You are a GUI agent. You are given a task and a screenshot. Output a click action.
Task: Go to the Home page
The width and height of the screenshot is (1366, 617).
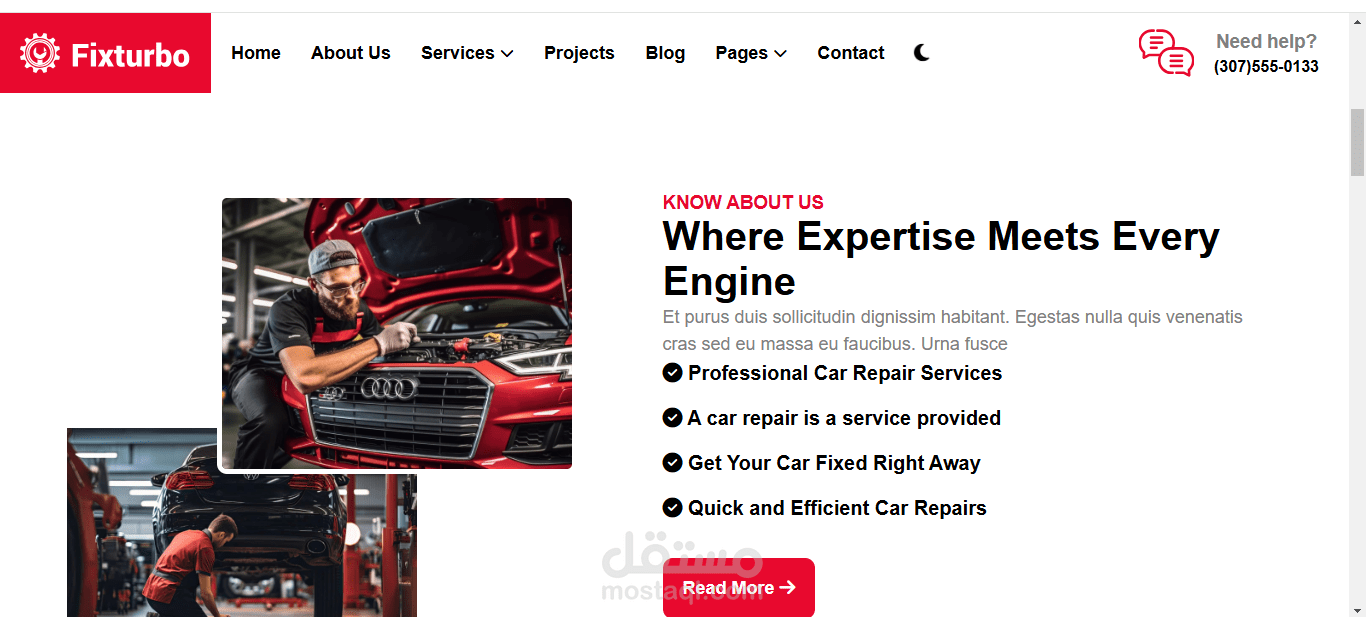pyautogui.click(x=256, y=53)
